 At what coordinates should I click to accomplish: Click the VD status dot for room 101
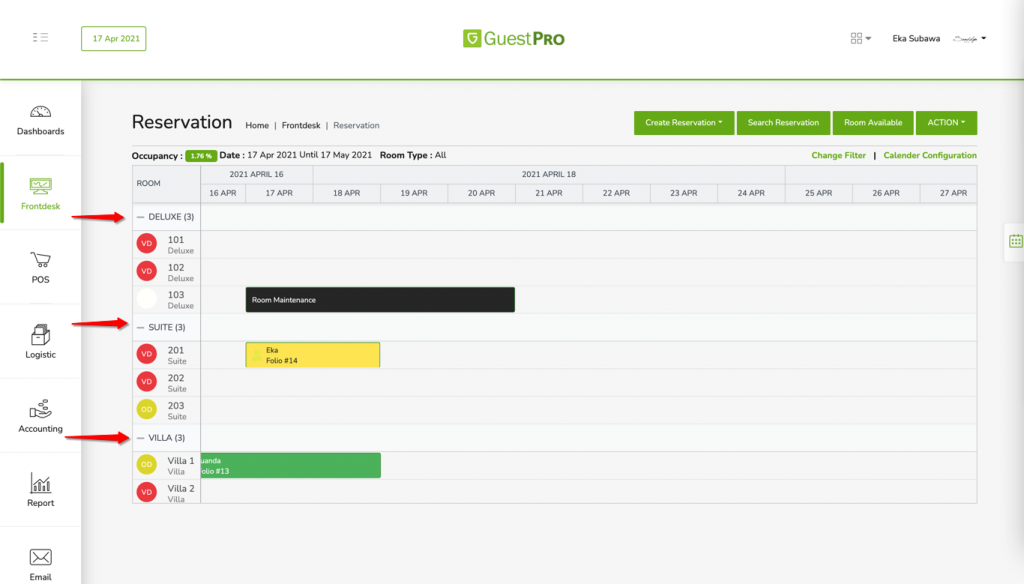click(148, 242)
